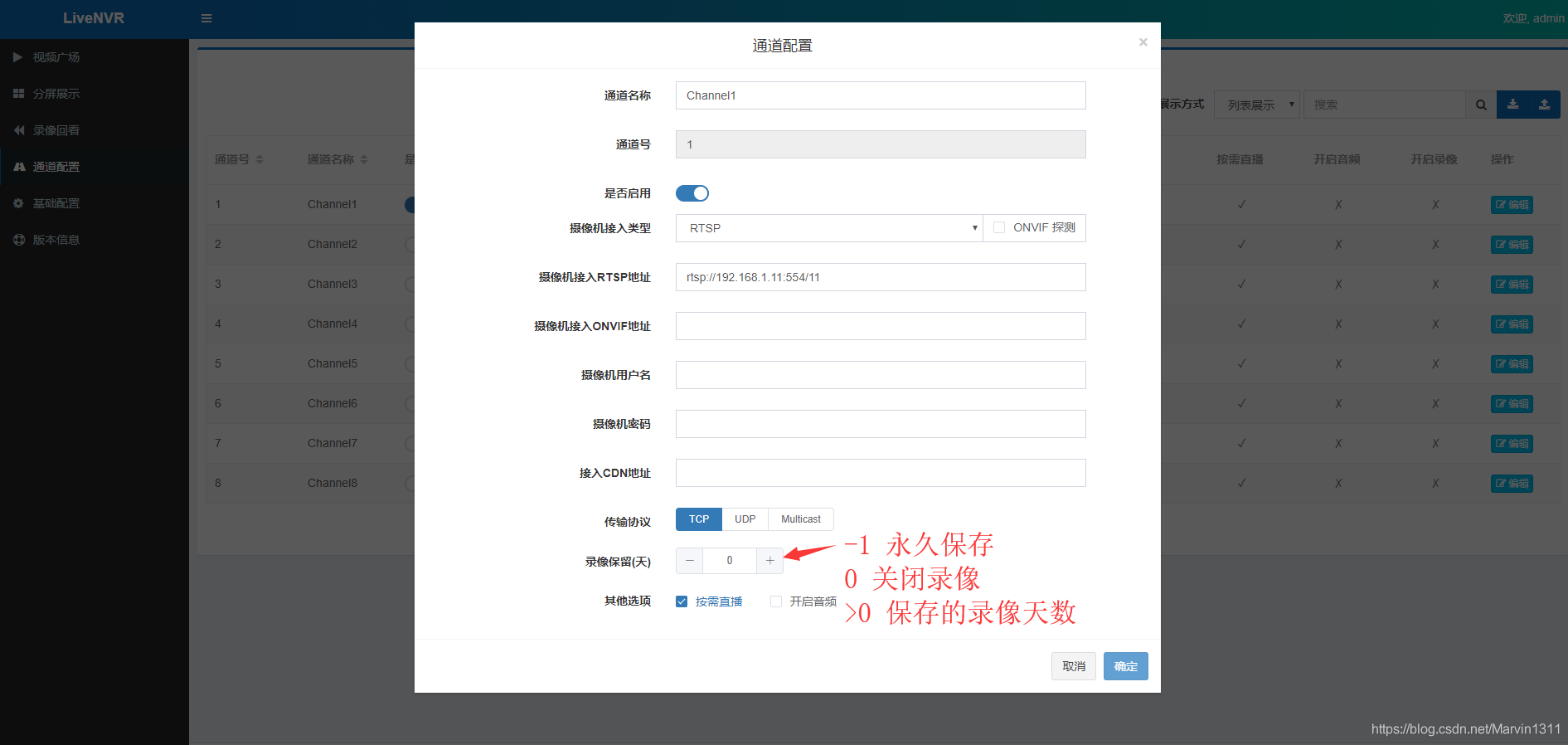
Task: Click the LiveNVR logo
Action: (94, 18)
